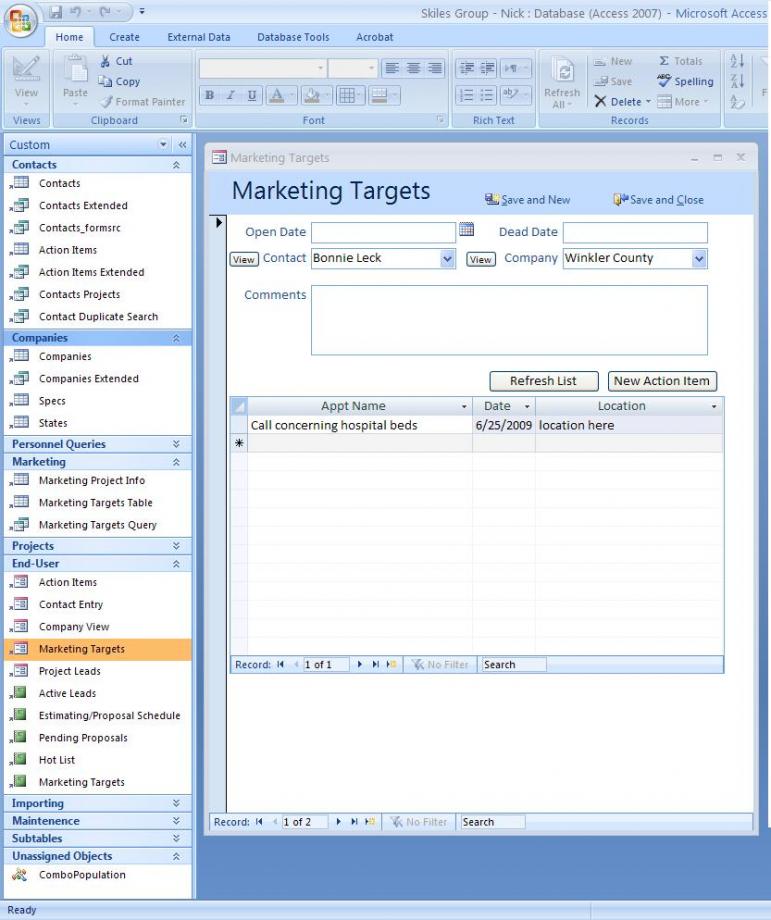Screen dimensions: 771x920
Task: Click the Dead Date input field
Action: [x=635, y=232]
